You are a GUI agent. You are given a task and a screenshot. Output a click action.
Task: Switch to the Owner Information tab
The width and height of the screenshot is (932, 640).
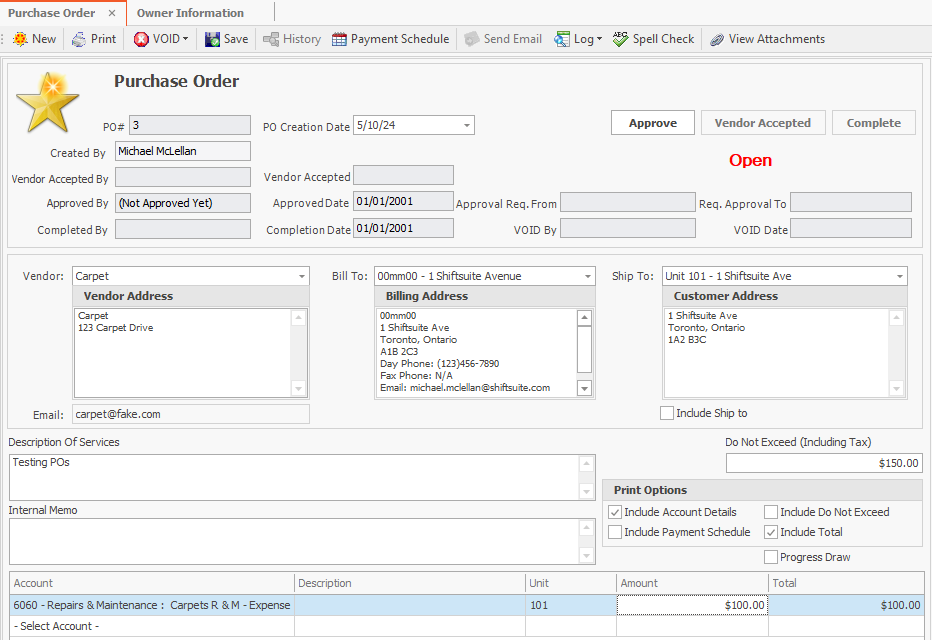click(190, 13)
